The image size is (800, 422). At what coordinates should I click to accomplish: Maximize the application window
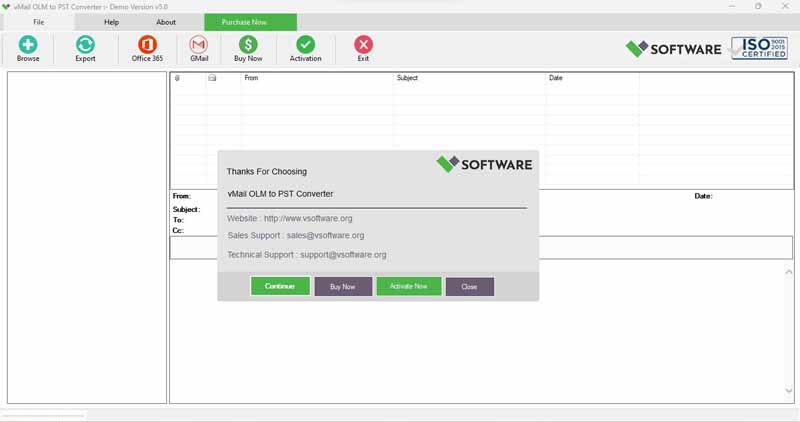click(758, 6)
